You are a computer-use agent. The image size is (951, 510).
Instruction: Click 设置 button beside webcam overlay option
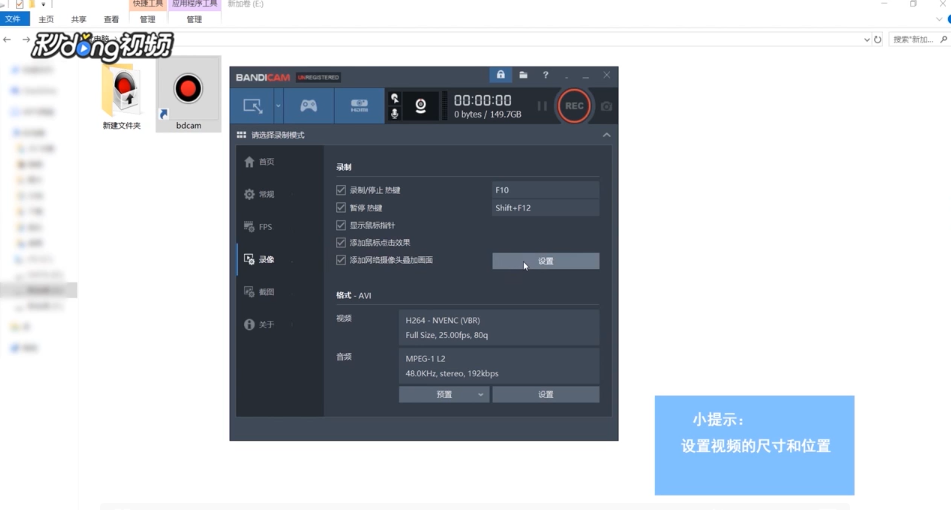(x=545, y=261)
